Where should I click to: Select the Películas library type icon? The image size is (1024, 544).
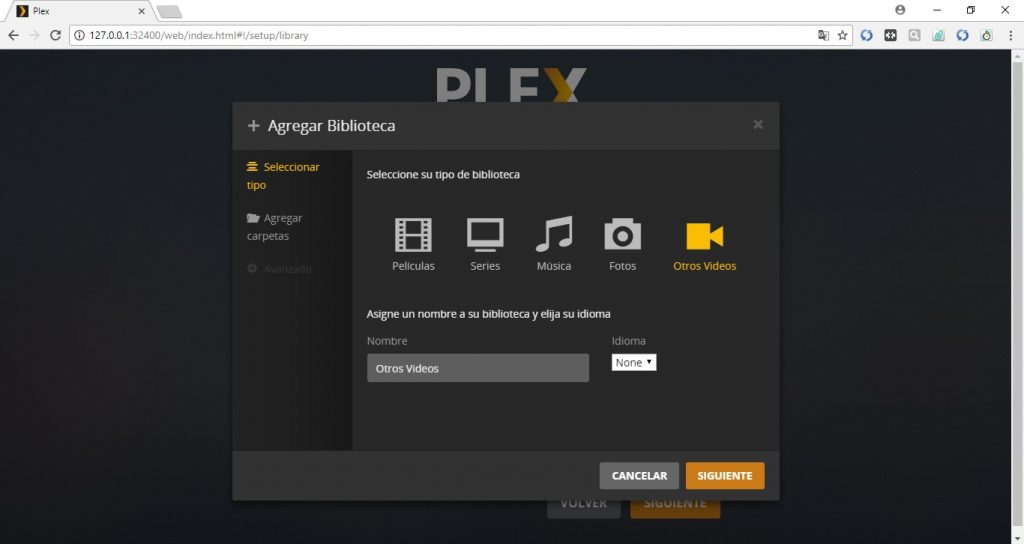pyautogui.click(x=413, y=236)
